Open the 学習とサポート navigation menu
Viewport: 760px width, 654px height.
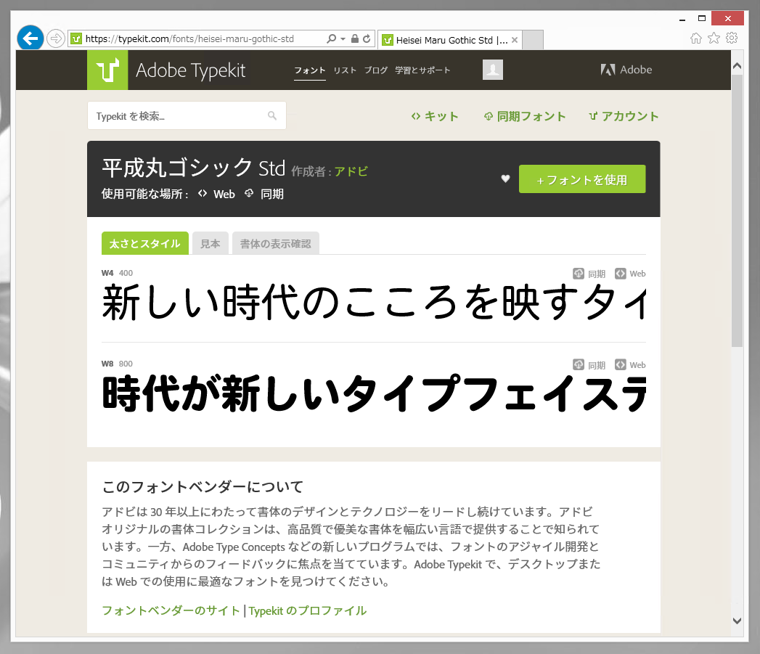click(423, 70)
